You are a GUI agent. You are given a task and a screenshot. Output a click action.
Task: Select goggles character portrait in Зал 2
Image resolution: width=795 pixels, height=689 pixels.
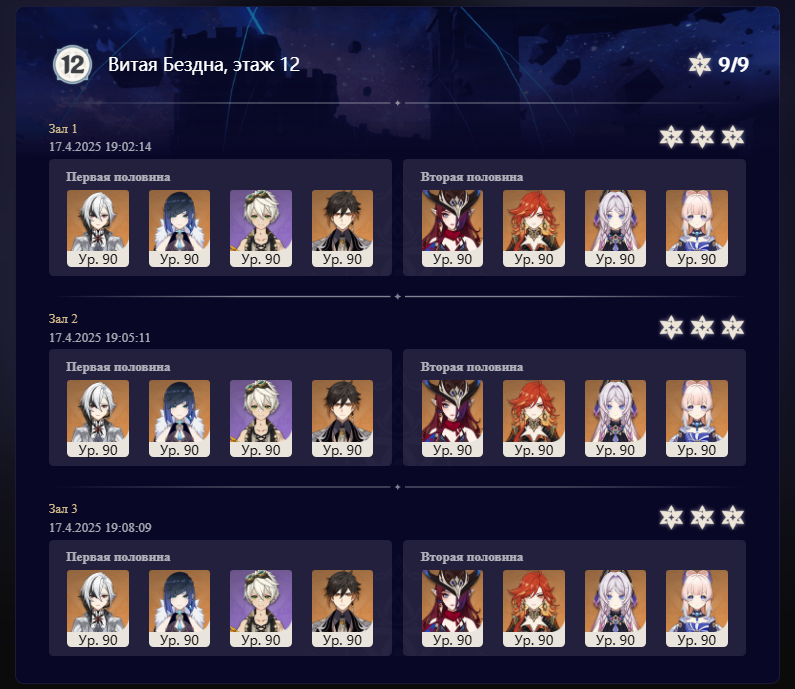click(261, 418)
